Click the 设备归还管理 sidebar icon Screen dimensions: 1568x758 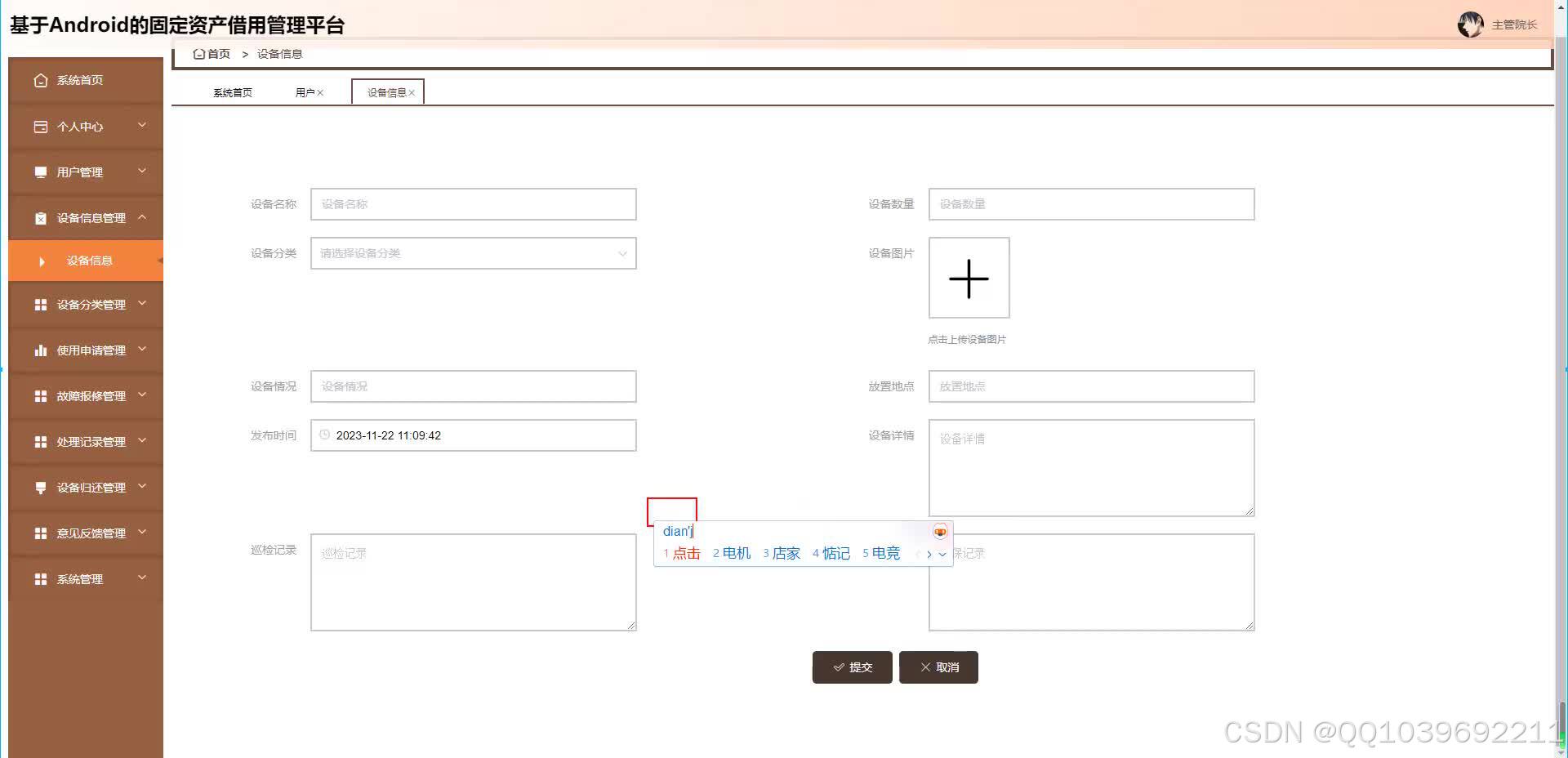click(x=40, y=488)
